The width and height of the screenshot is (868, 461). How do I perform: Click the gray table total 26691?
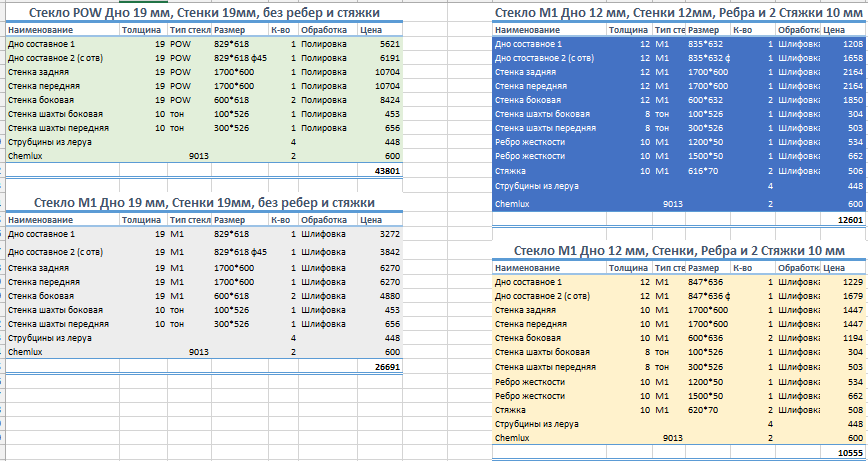tap(388, 366)
